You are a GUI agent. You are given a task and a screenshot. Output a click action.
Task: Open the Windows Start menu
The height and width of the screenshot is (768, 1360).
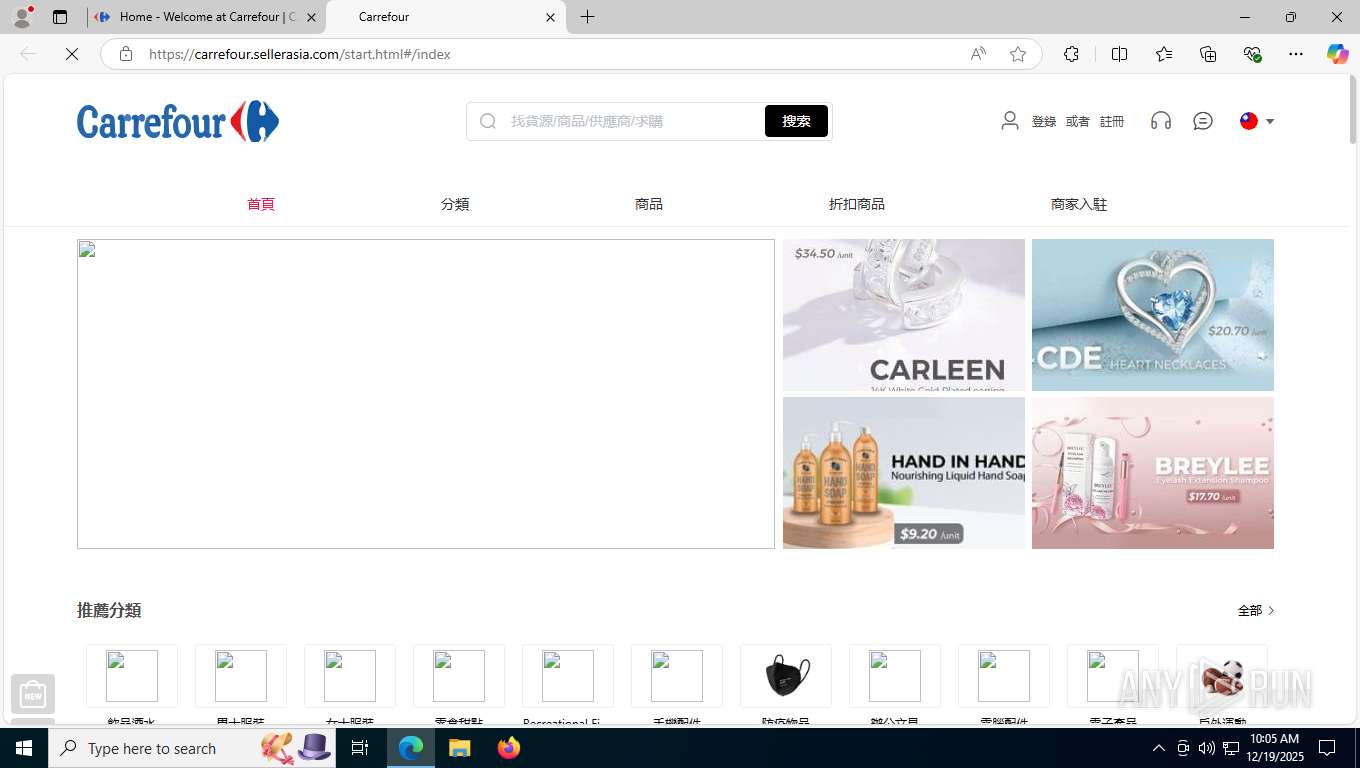pos(24,748)
